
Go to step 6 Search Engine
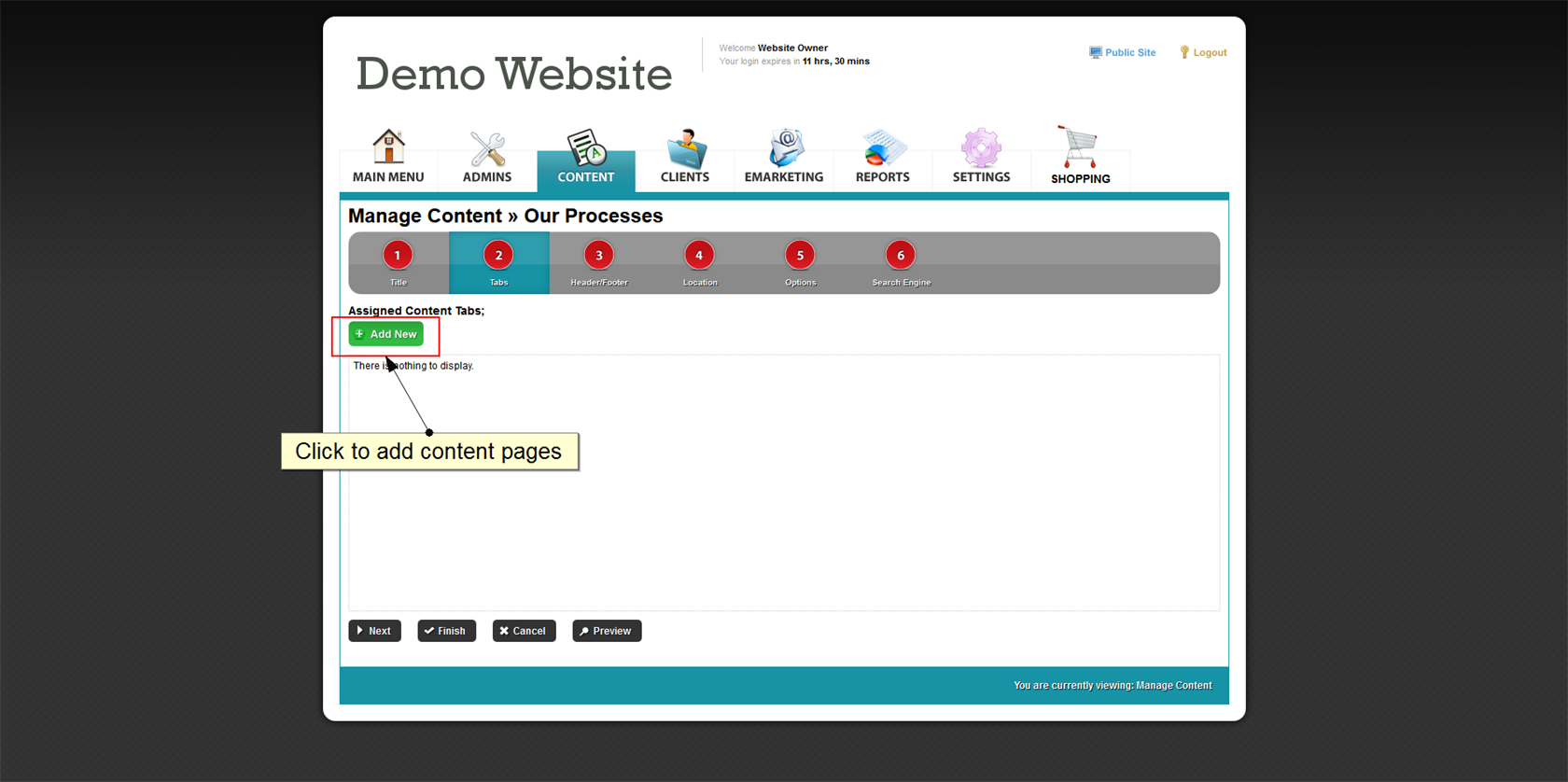point(901,256)
